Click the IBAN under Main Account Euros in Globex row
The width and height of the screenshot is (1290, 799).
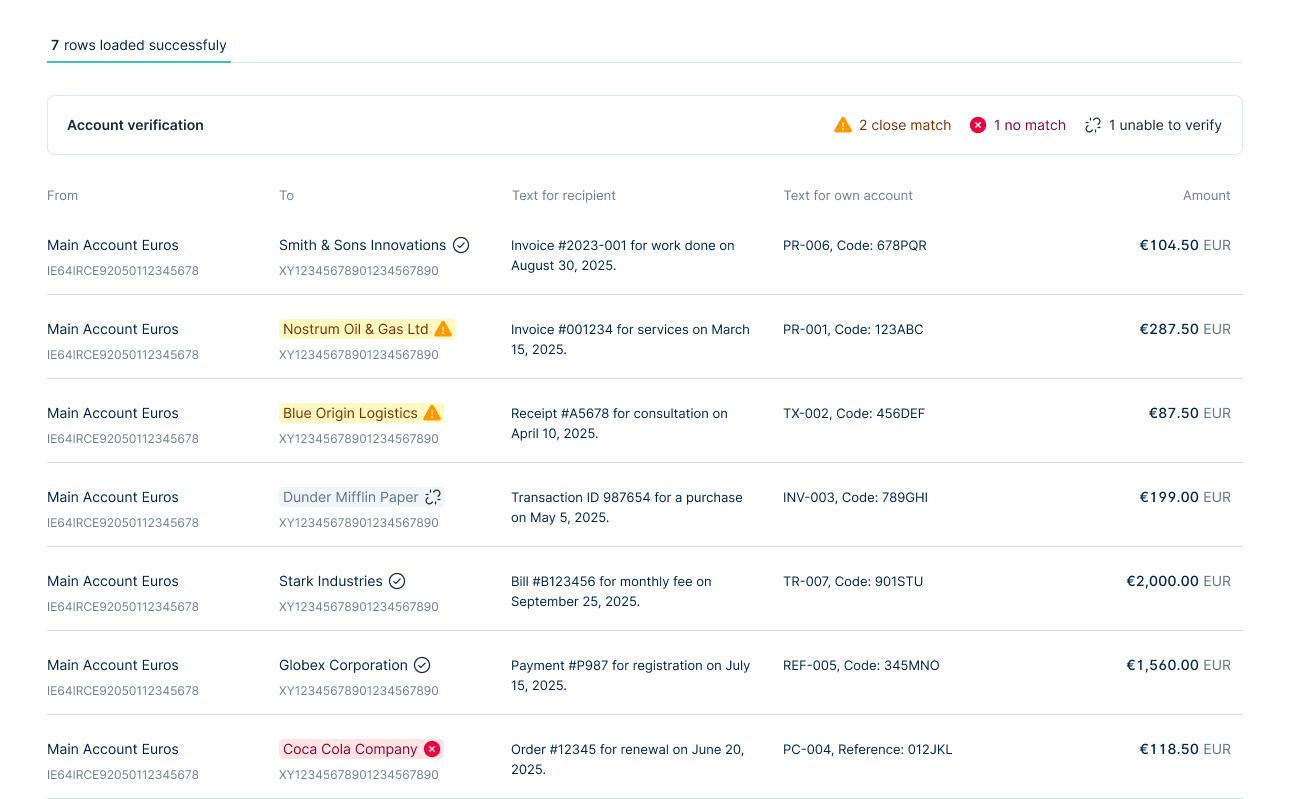pos(123,690)
